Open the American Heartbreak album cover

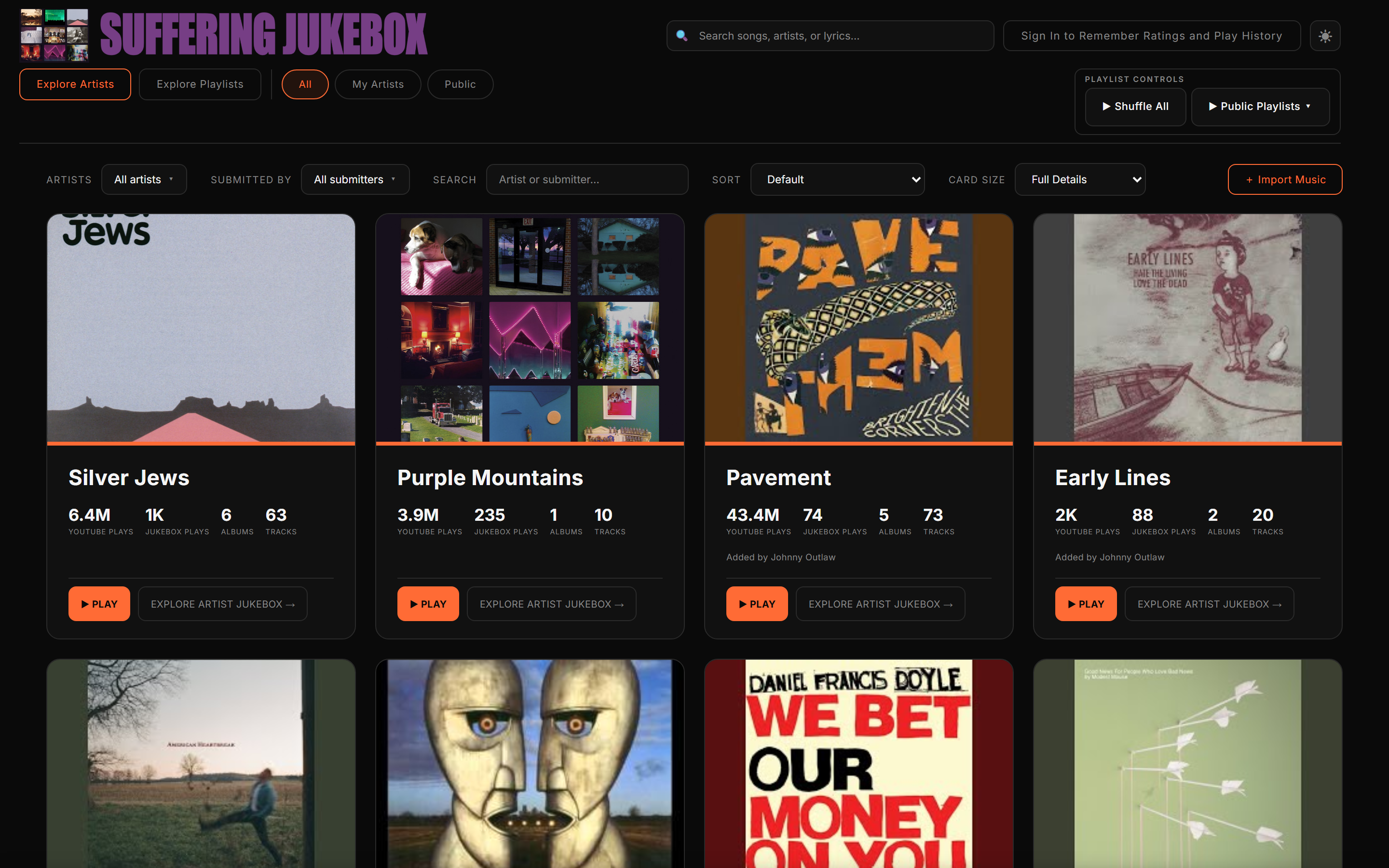pyautogui.click(x=201, y=763)
